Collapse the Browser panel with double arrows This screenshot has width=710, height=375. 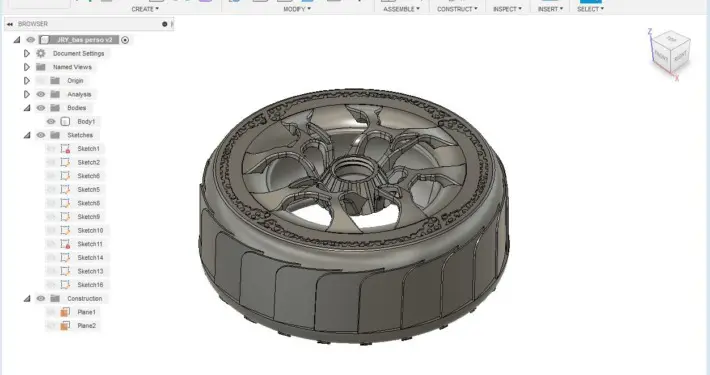pyautogui.click(x=10, y=24)
